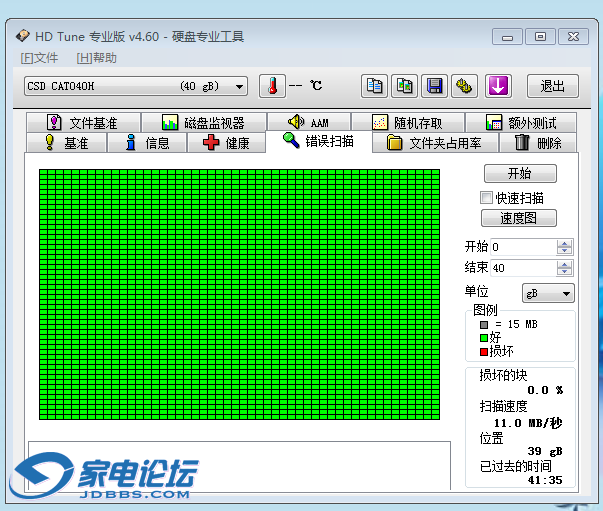Click the scan log text area
The image size is (603, 511).
click(x=239, y=465)
